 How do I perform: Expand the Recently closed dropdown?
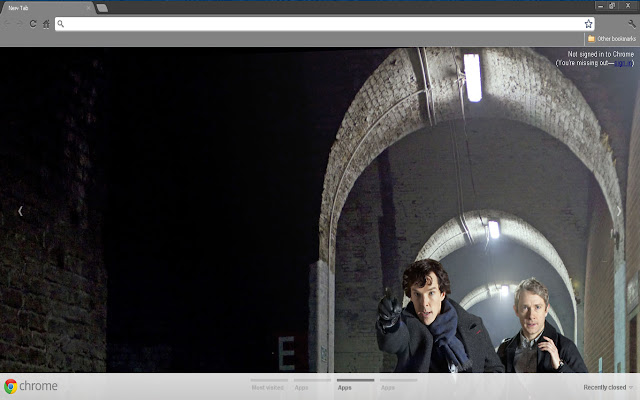[608, 387]
